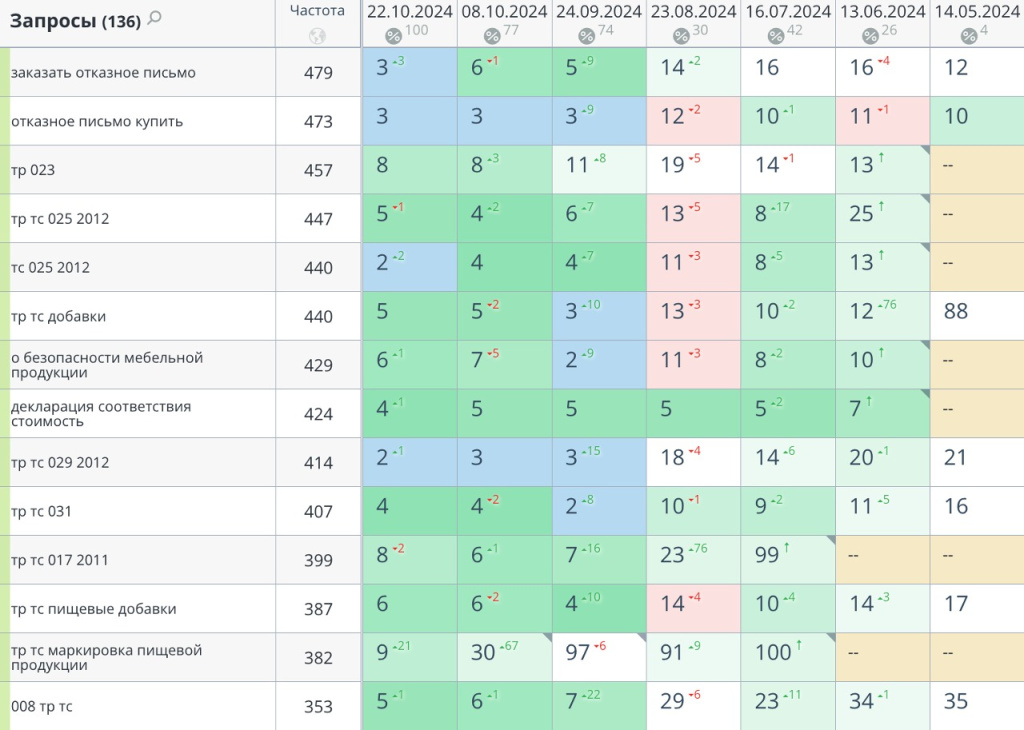Click the 88 position cell for 'тр тс добавки'
This screenshot has height=730, width=1024.
point(956,312)
